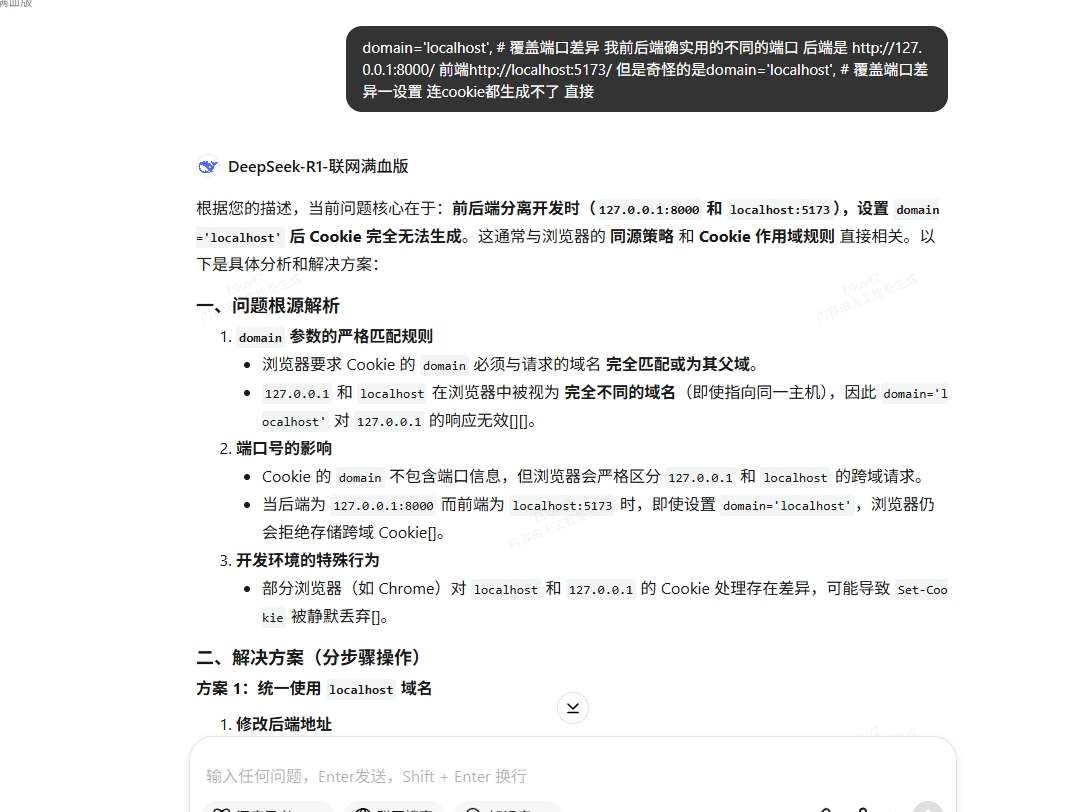Image resolution: width=1076 pixels, height=812 pixels.
Task: Click the text 会拒绝存储跨域 Cookie
Action: coord(345,533)
